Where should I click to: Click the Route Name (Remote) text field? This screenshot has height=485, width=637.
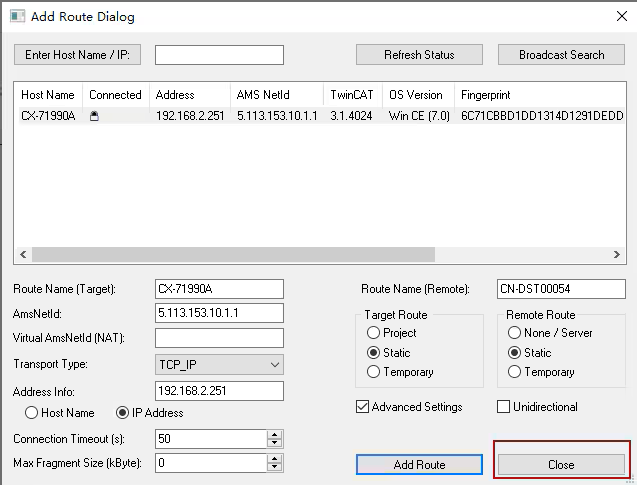[x=560, y=289]
